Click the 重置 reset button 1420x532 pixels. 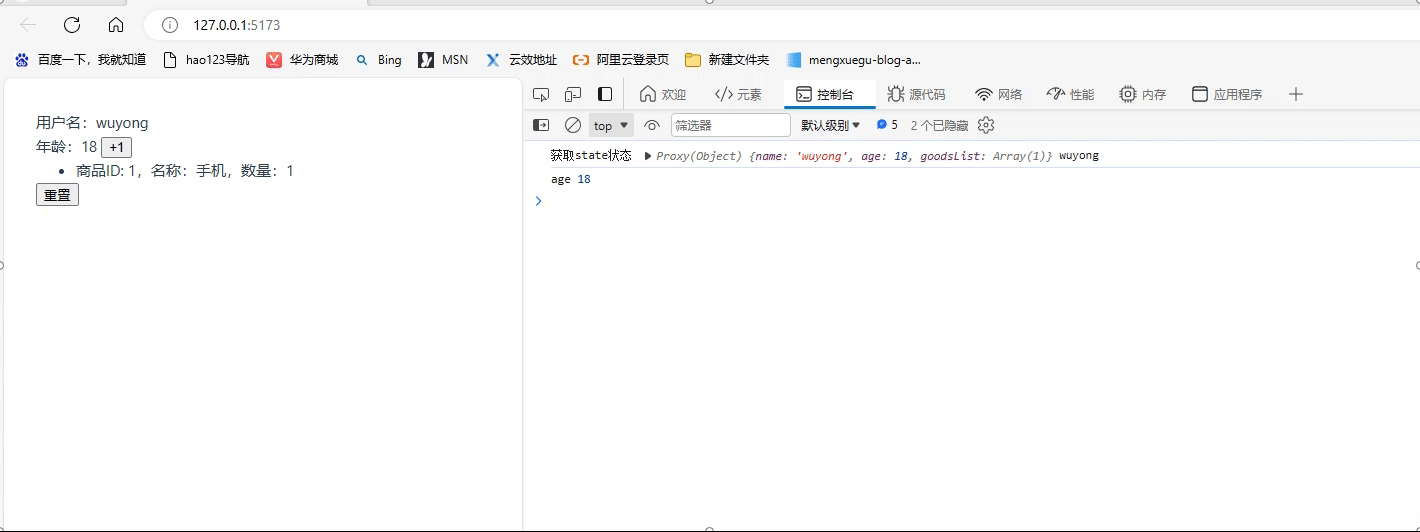tap(57, 195)
